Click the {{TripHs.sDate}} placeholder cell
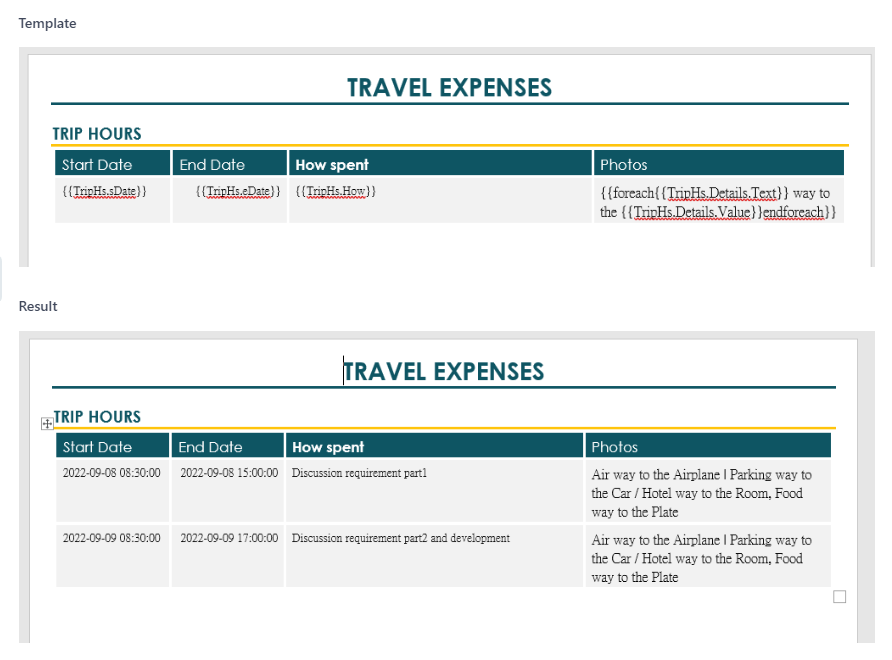The height and width of the screenshot is (660, 892). (x=104, y=191)
